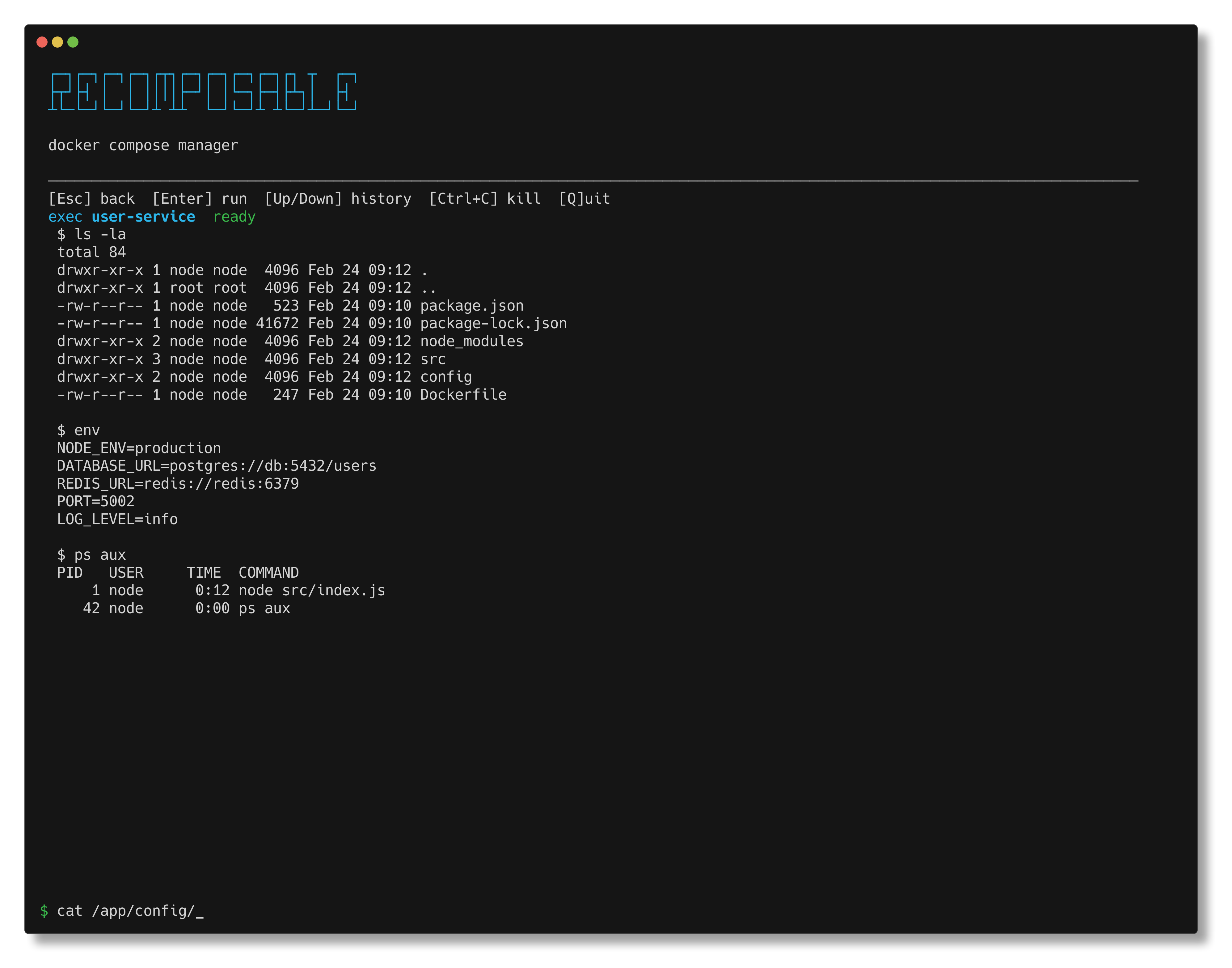Click the 'node src/index.js' process row
Screen dimensions: 1232x968
click(238, 591)
